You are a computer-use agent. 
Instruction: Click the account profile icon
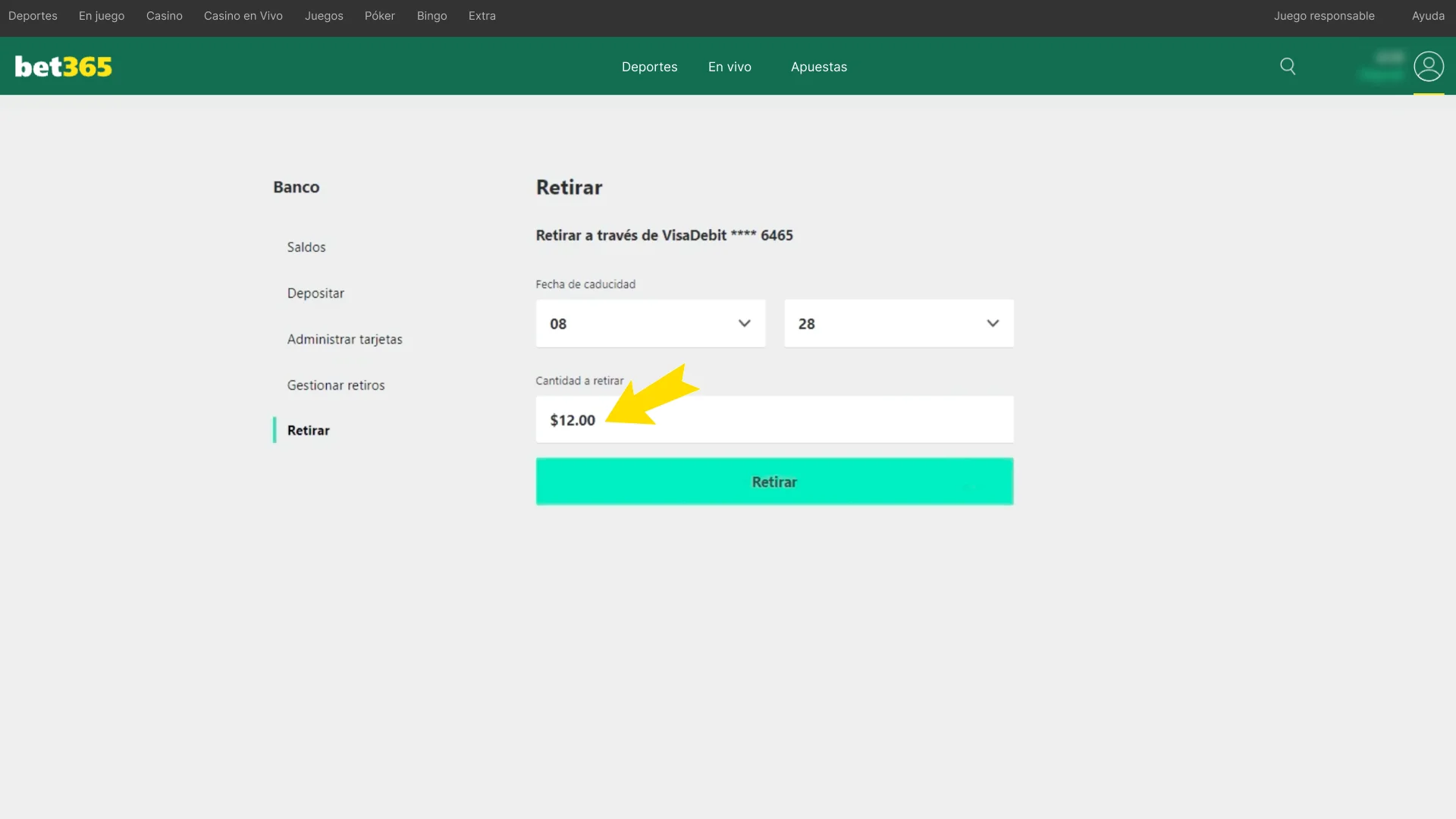tap(1429, 66)
